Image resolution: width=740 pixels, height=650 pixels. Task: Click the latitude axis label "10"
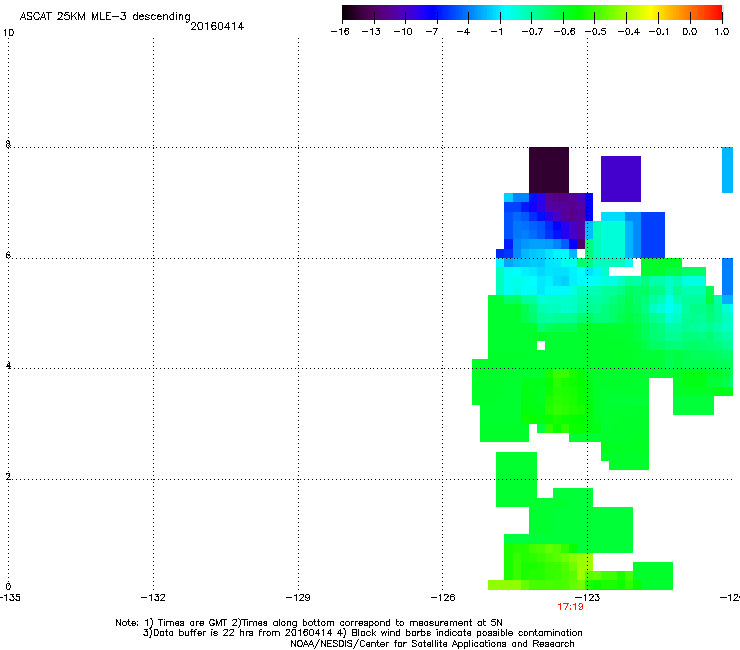click(8, 33)
